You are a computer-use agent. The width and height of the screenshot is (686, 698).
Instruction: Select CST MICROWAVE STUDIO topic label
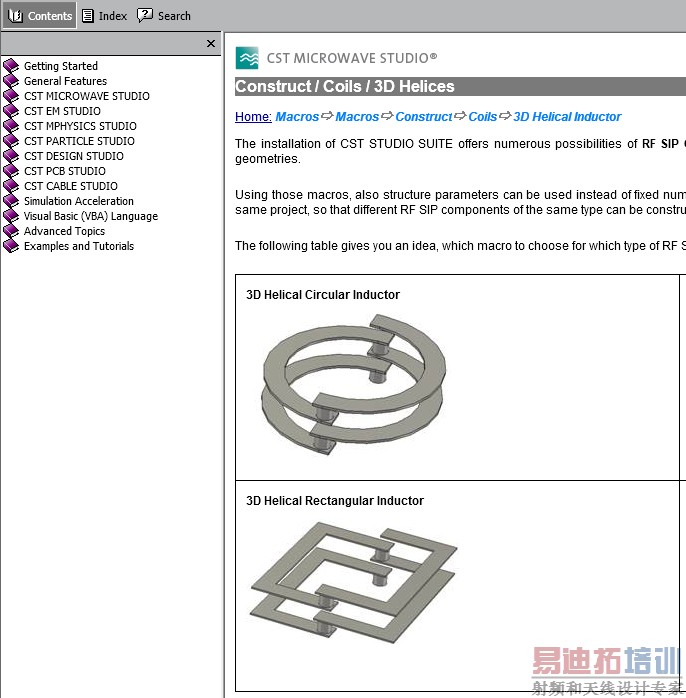click(87, 96)
